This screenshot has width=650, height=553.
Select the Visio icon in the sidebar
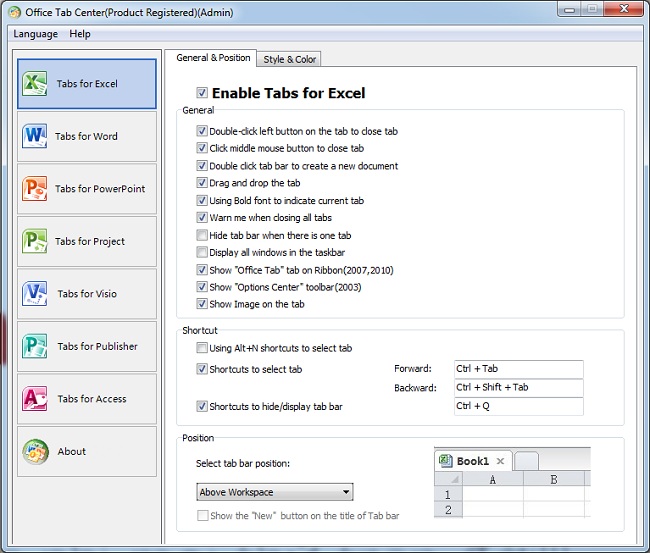(34, 293)
